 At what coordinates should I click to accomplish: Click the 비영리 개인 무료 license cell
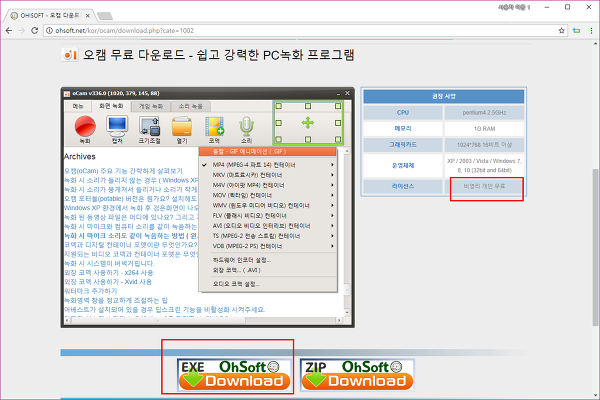coord(484,186)
